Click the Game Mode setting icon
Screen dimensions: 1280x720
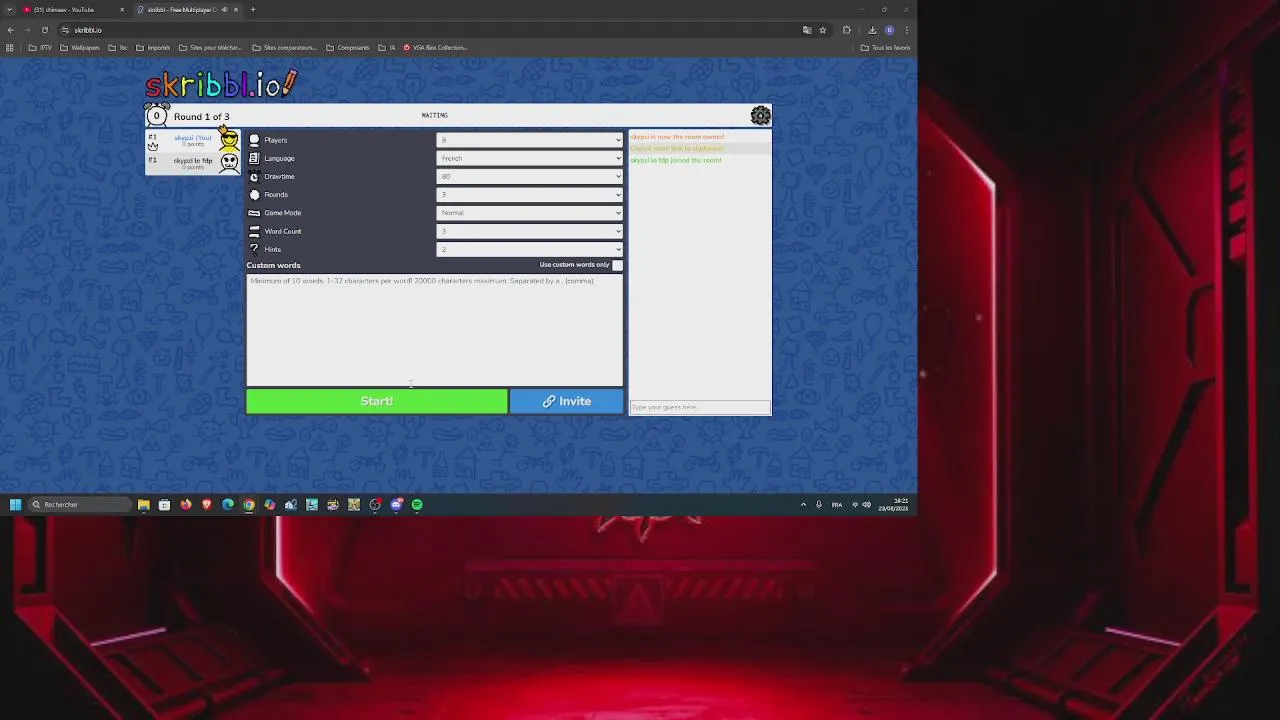click(x=254, y=213)
